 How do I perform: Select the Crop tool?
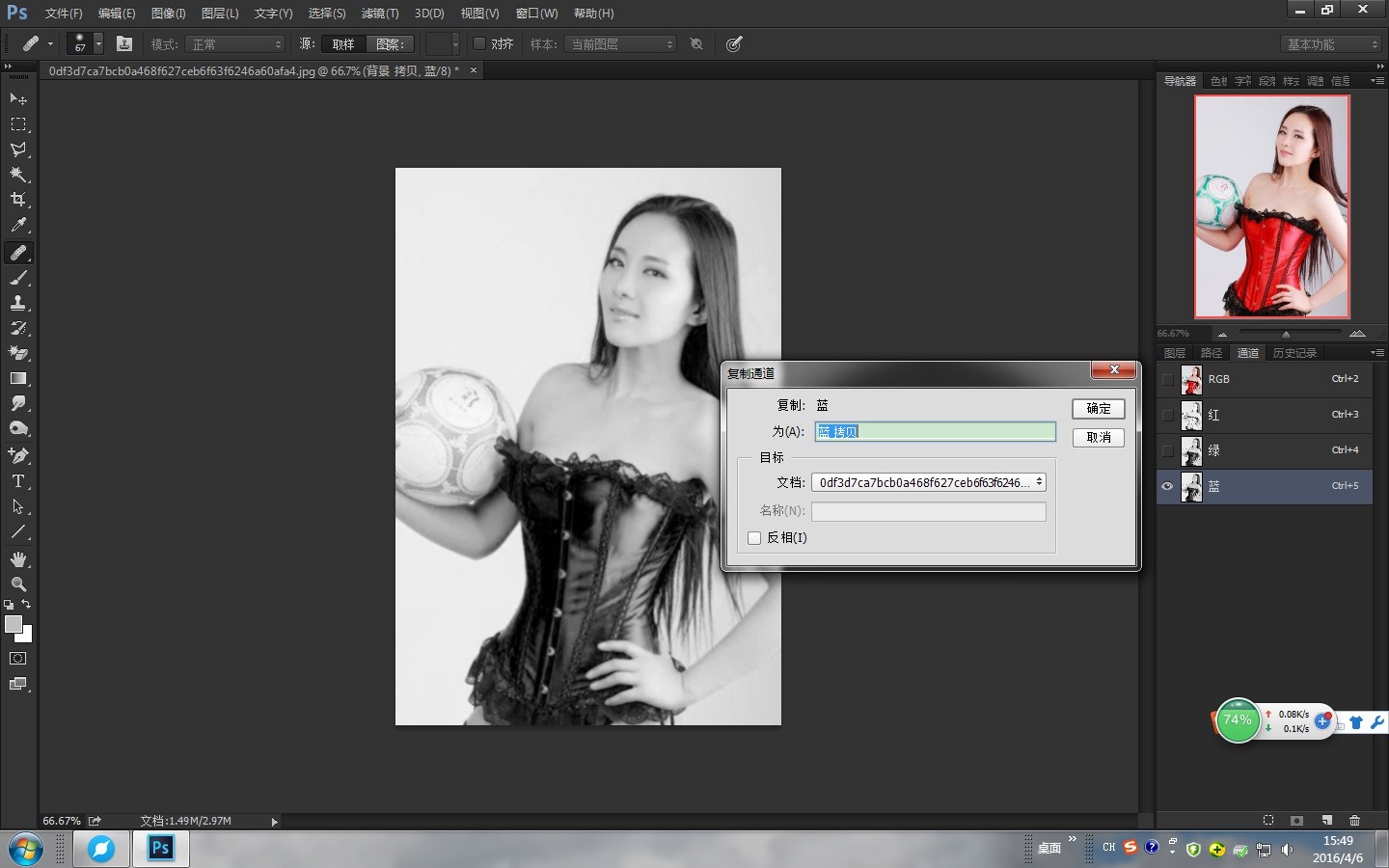[x=18, y=200]
